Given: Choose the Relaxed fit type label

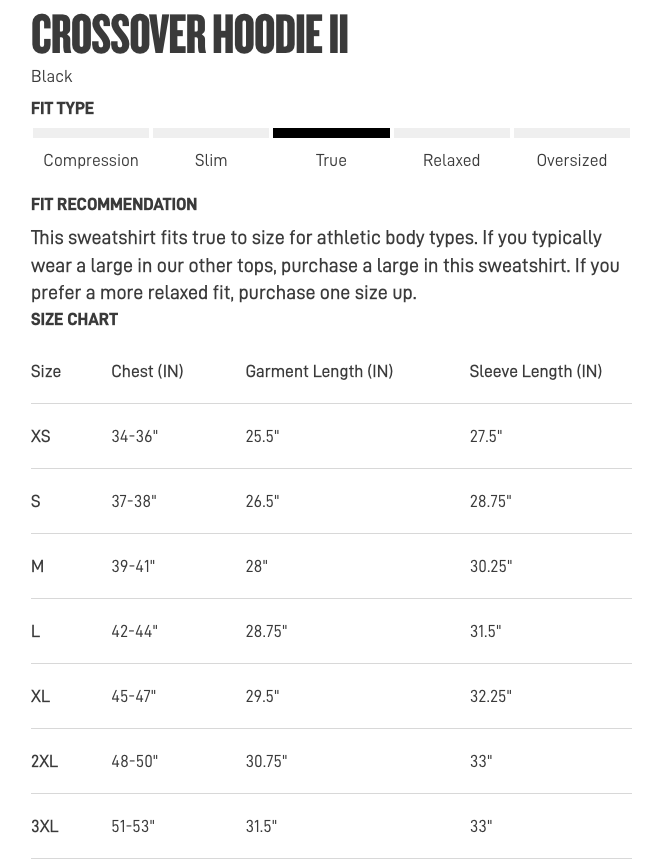Looking at the screenshot, I should (x=451, y=161).
